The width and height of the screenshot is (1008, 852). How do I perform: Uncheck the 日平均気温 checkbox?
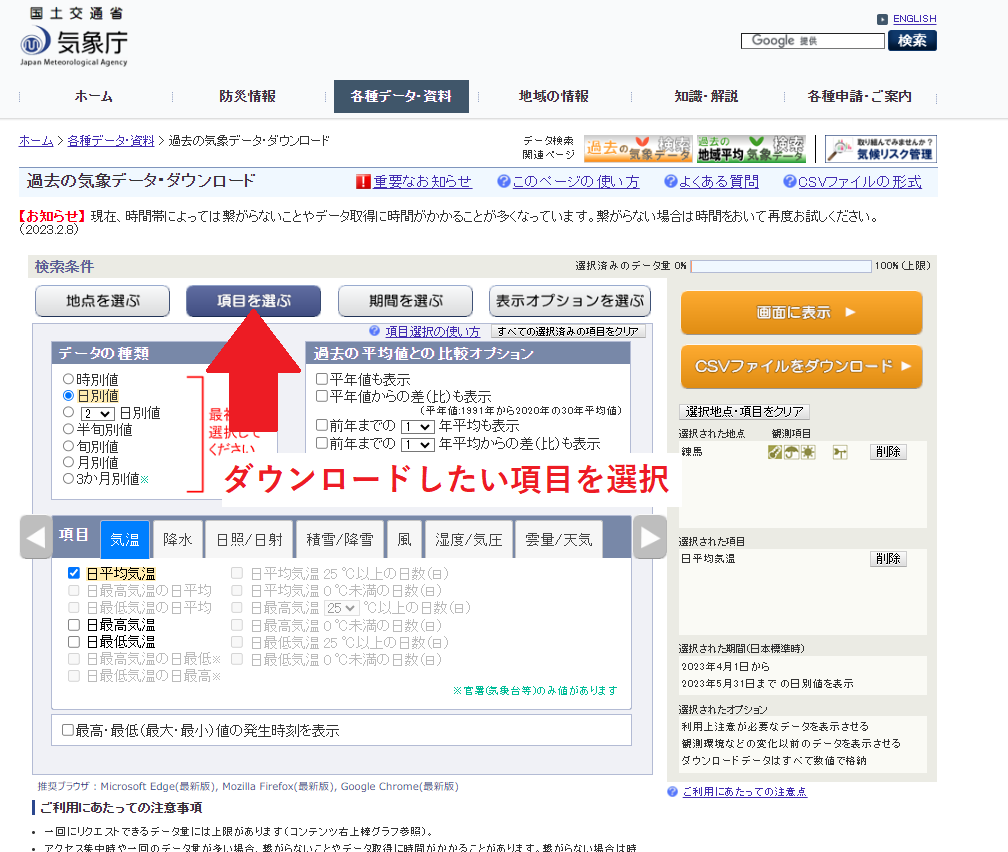click(x=74, y=573)
